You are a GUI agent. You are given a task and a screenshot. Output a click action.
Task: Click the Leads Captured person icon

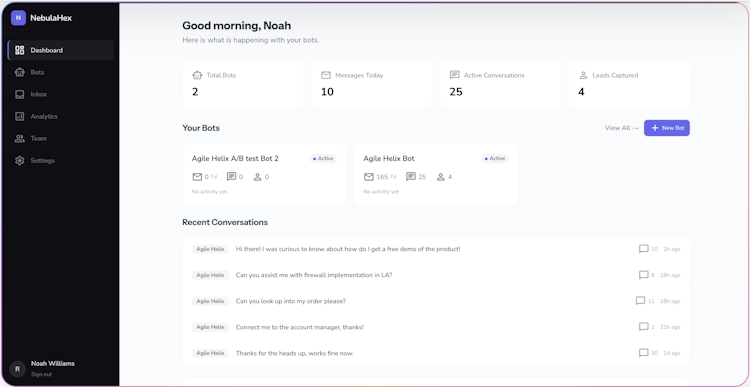tap(583, 75)
